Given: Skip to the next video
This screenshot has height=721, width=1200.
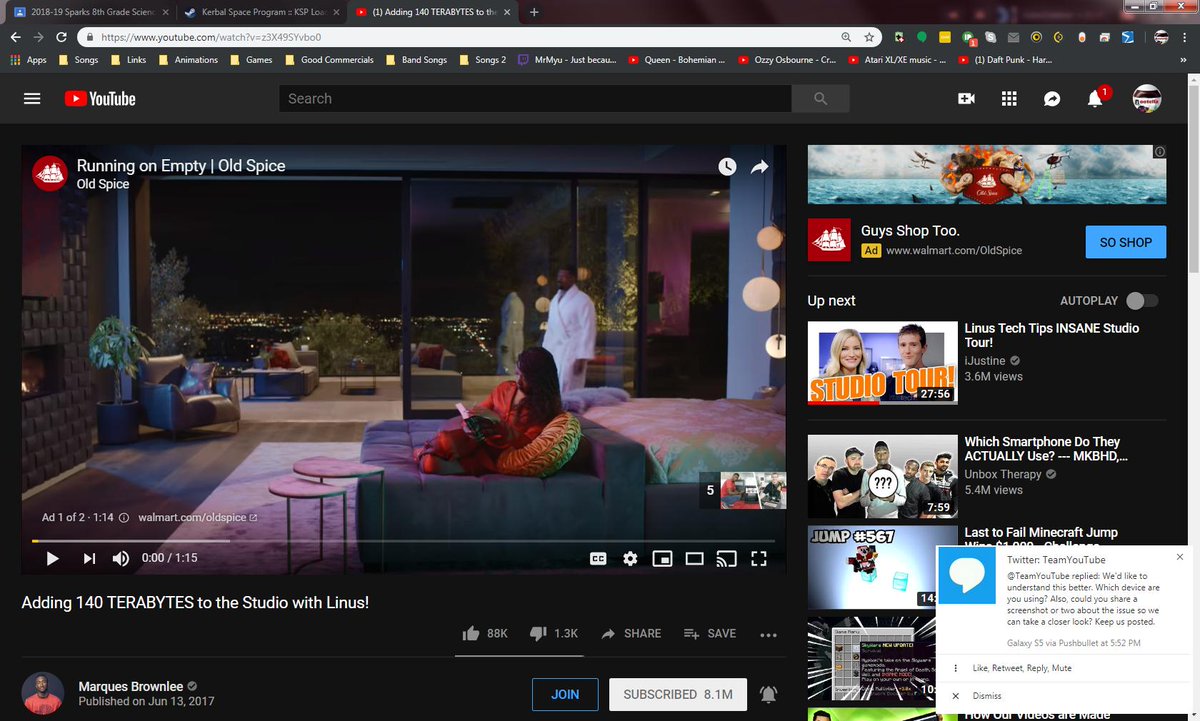Looking at the screenshot, I should coord(89,558).
